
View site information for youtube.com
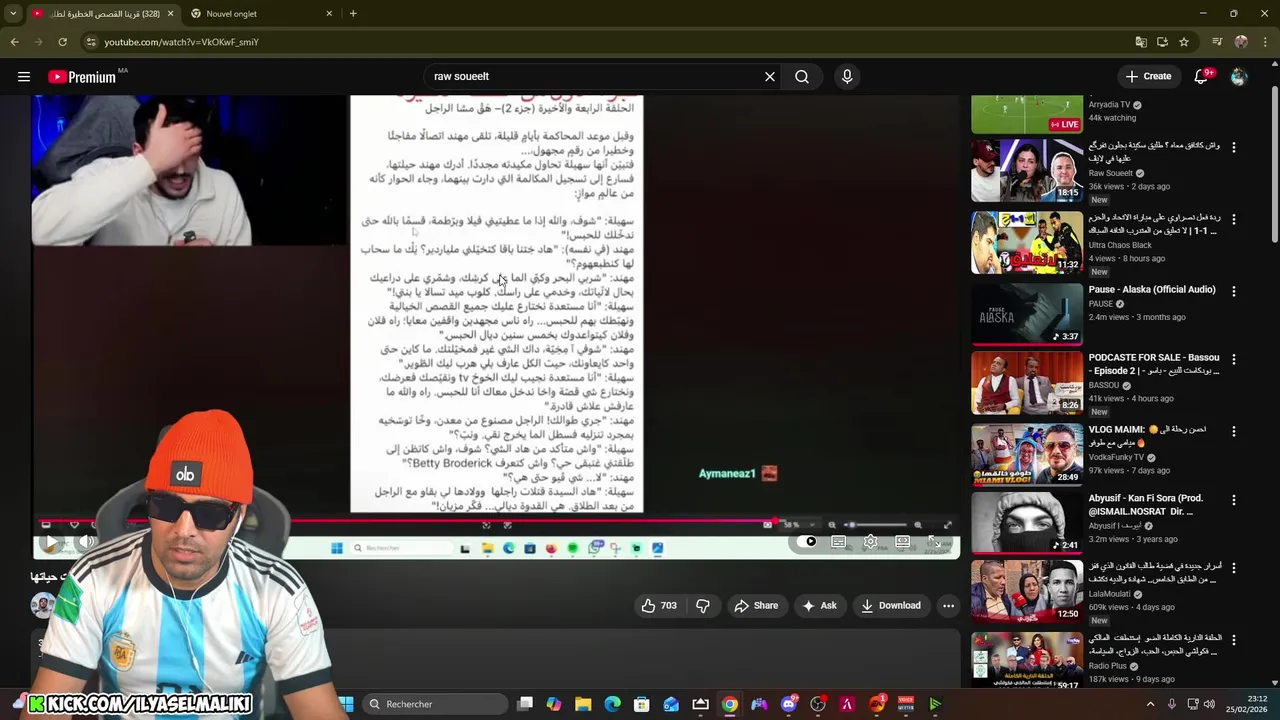pos(90,42)
